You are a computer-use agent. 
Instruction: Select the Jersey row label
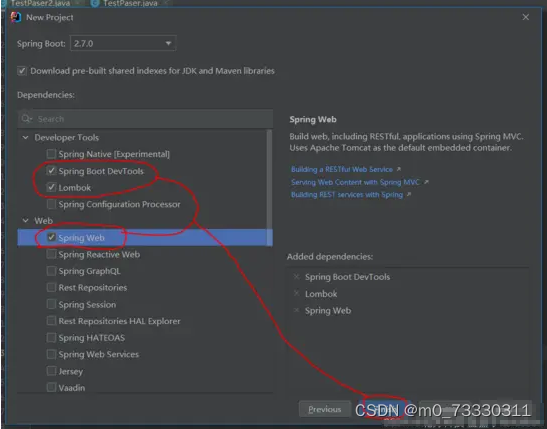click(70, 371)
